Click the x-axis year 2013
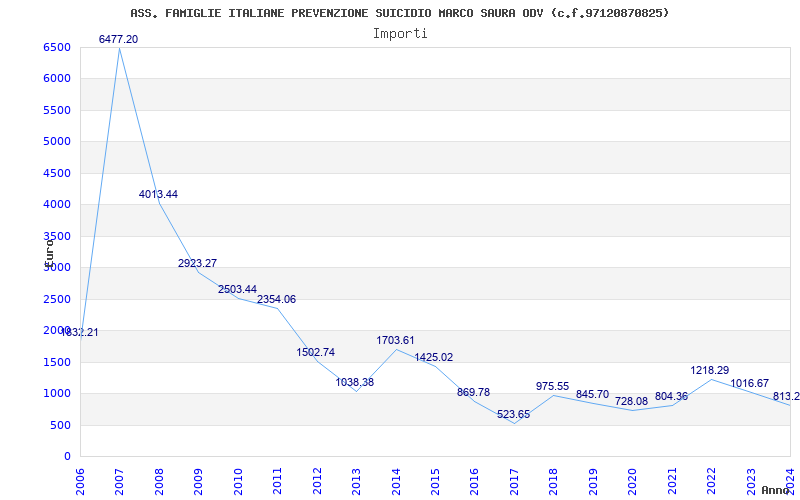 [x=356, y=481]
